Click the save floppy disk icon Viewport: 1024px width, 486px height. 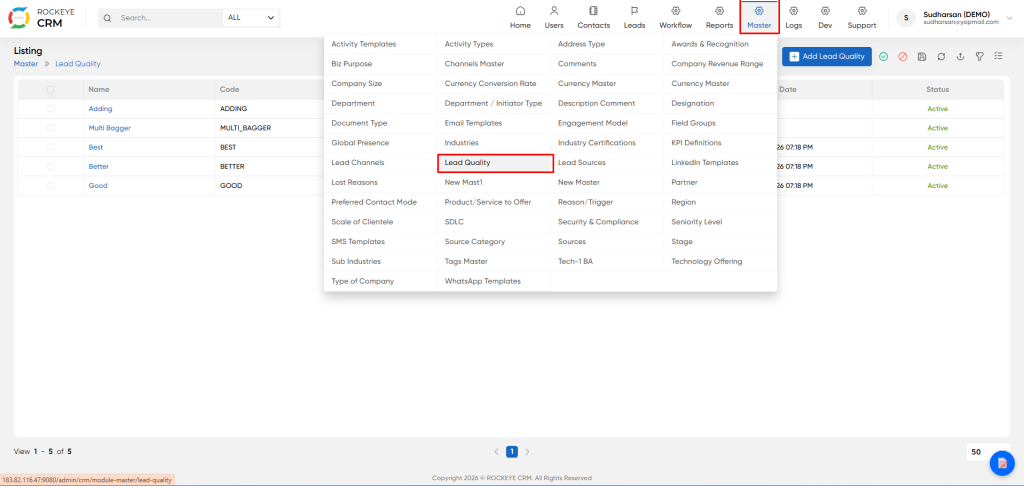coord(921,57)
